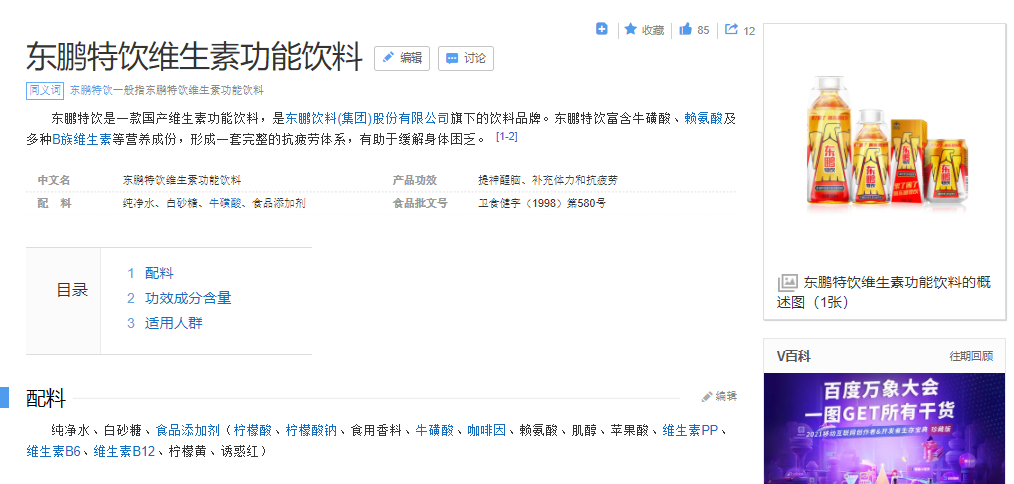The image size is (1014, 484).
Task: Click the share arrow icon
Action: tap(731, 29)
